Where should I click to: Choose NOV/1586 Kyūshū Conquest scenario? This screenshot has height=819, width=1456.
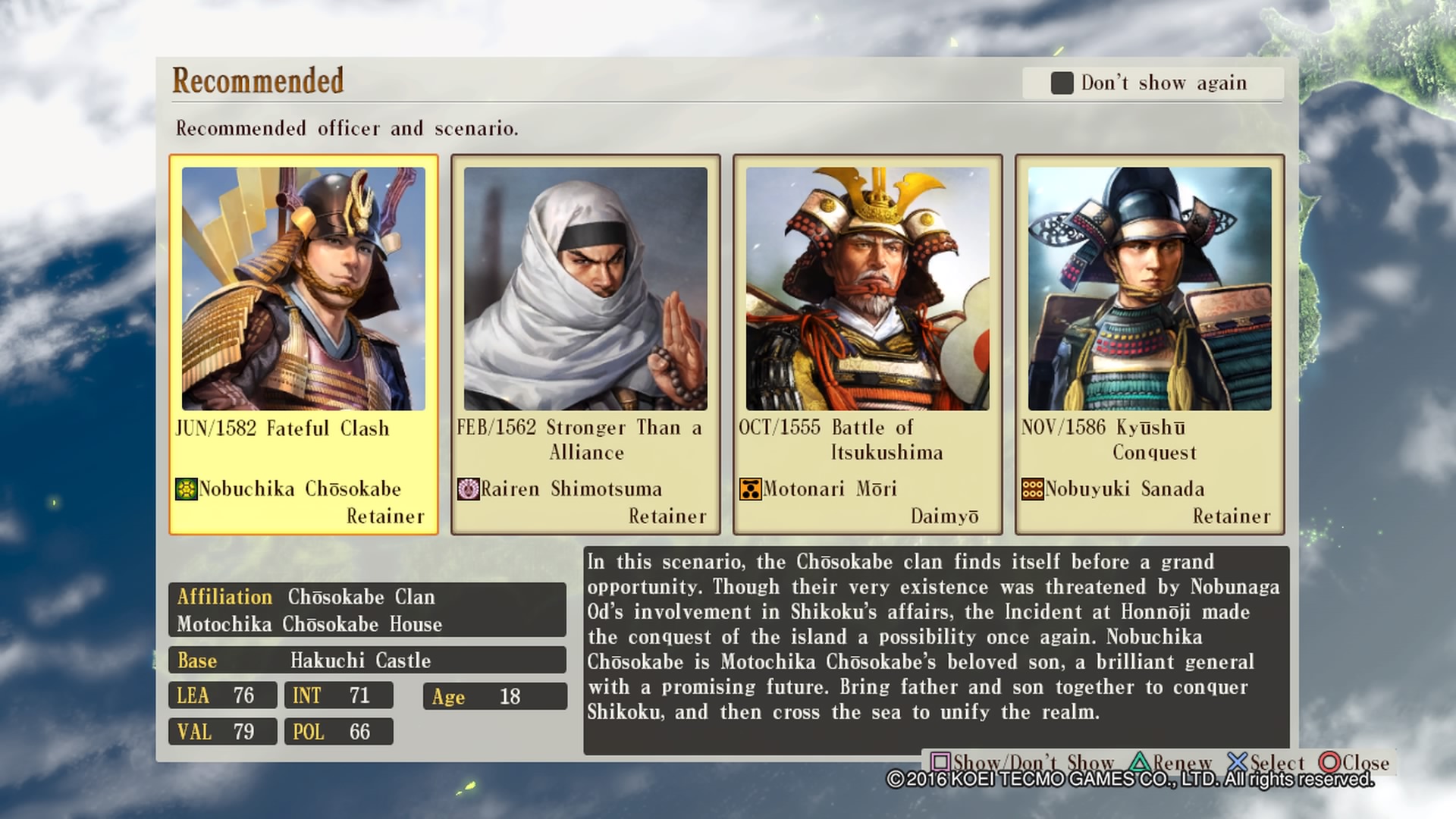pos(1109,440)
